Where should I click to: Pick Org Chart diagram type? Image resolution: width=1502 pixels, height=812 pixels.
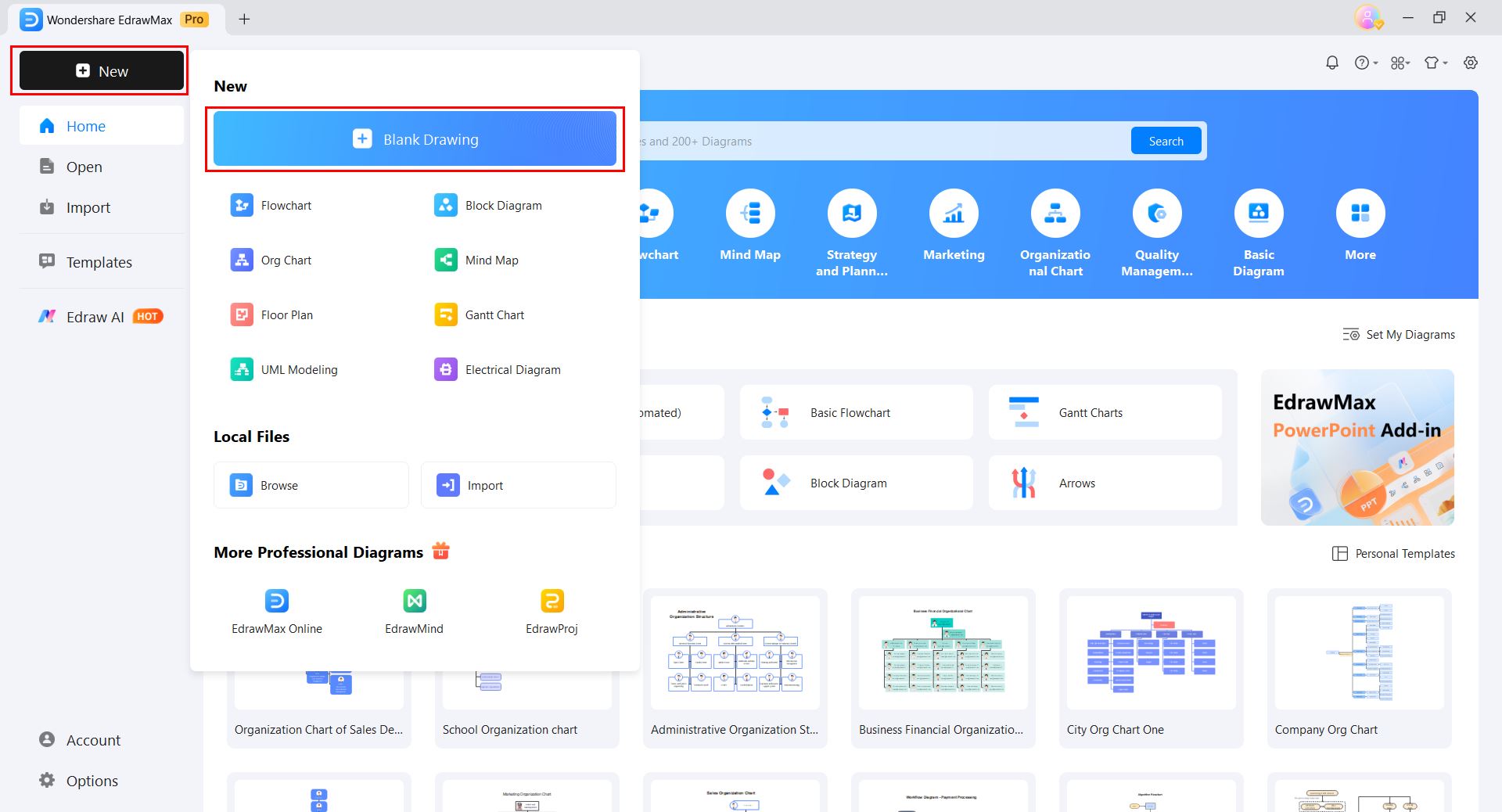click(271, 260)
